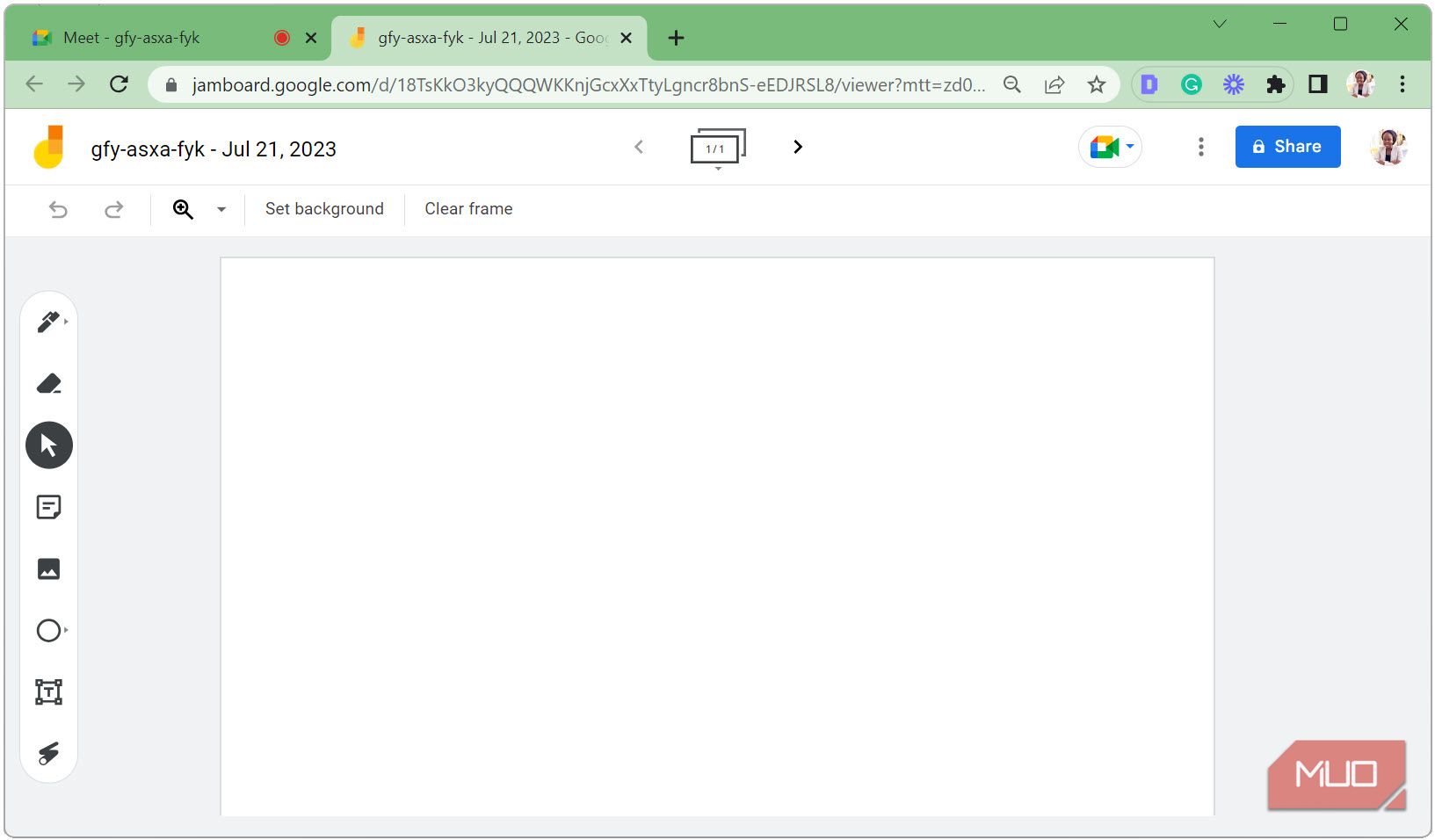
Task: Open the zoom level dropdown
Action: click(x=220, y=209)
